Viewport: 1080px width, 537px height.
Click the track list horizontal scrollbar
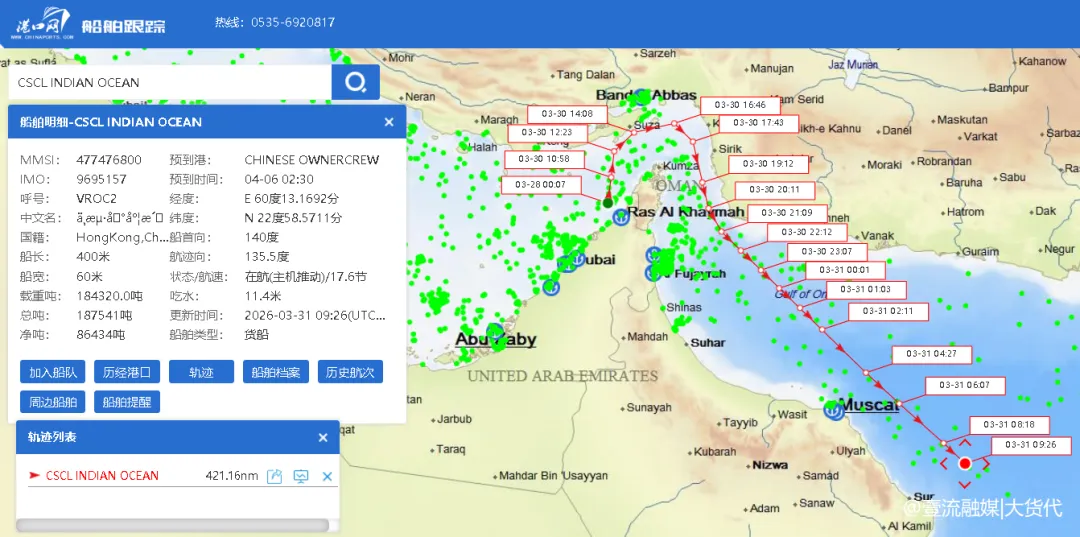pyautogui.click(x=172, y=525)
